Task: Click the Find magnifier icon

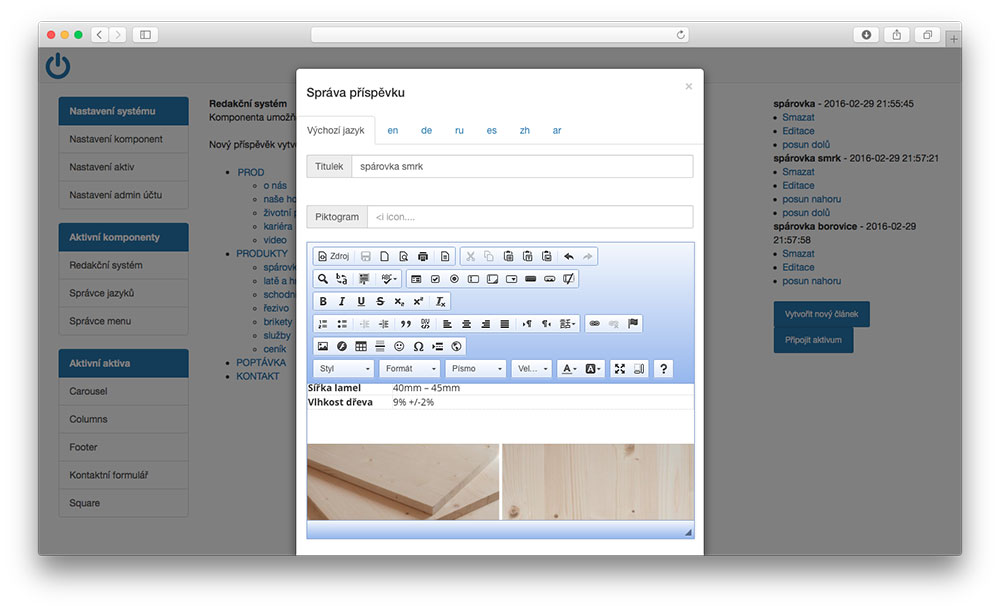Action: pos(323,279)
